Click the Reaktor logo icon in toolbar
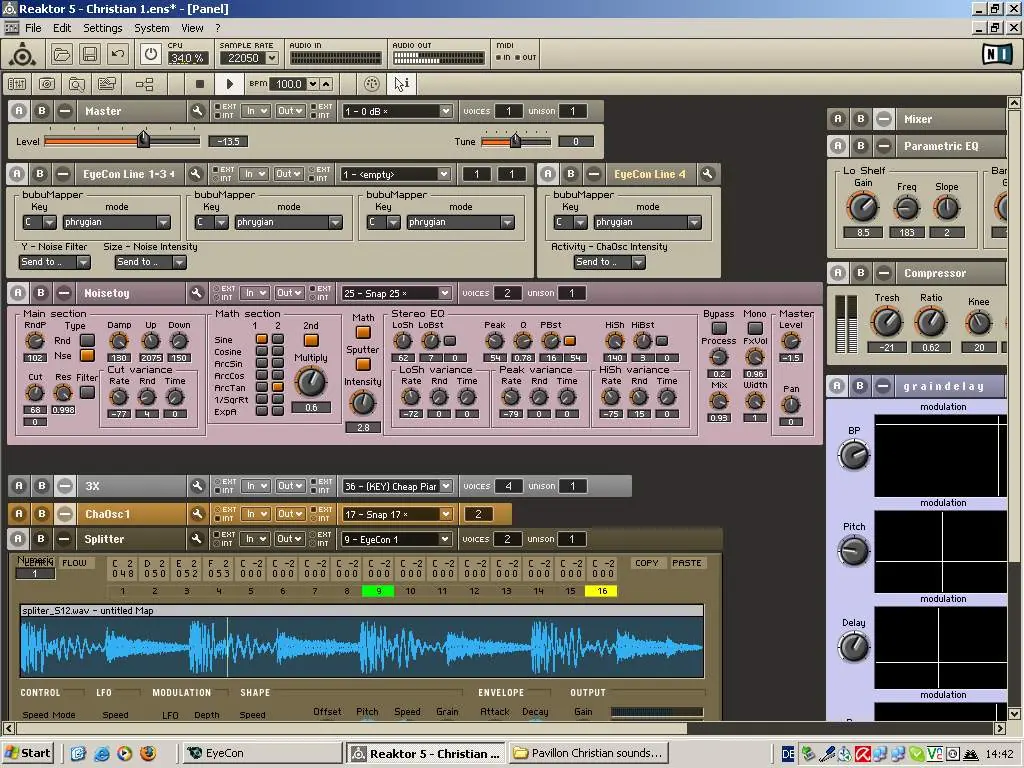The image size is (1024, 768). [23, 55]
